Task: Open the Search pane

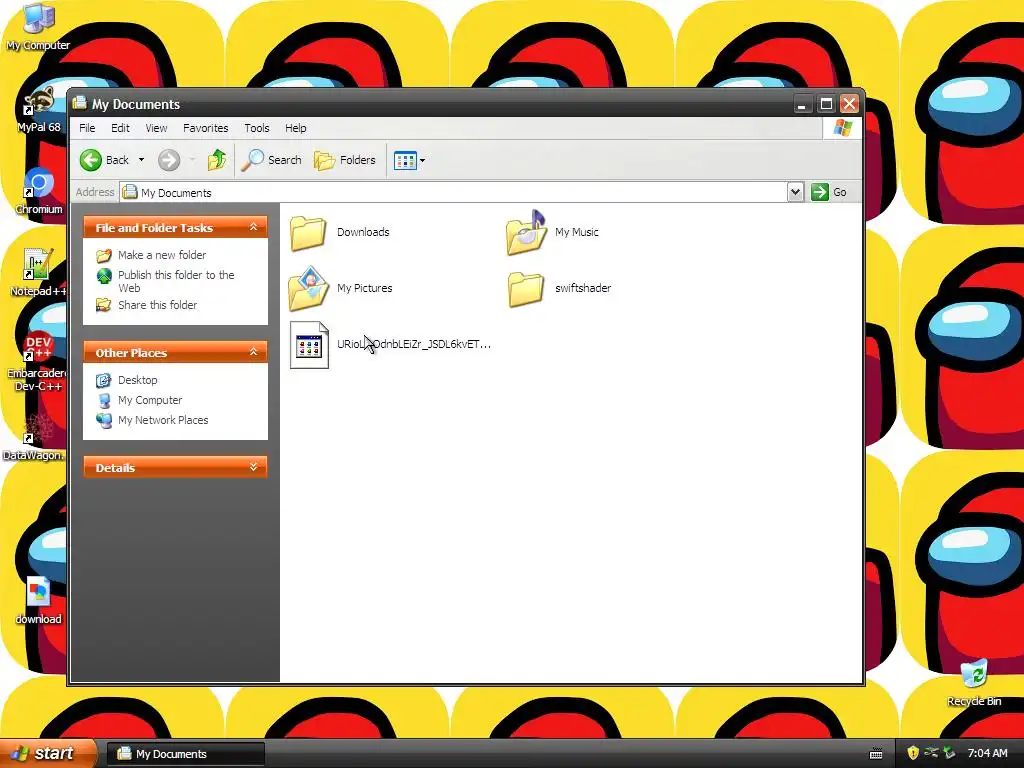Action: coord(272,160)
